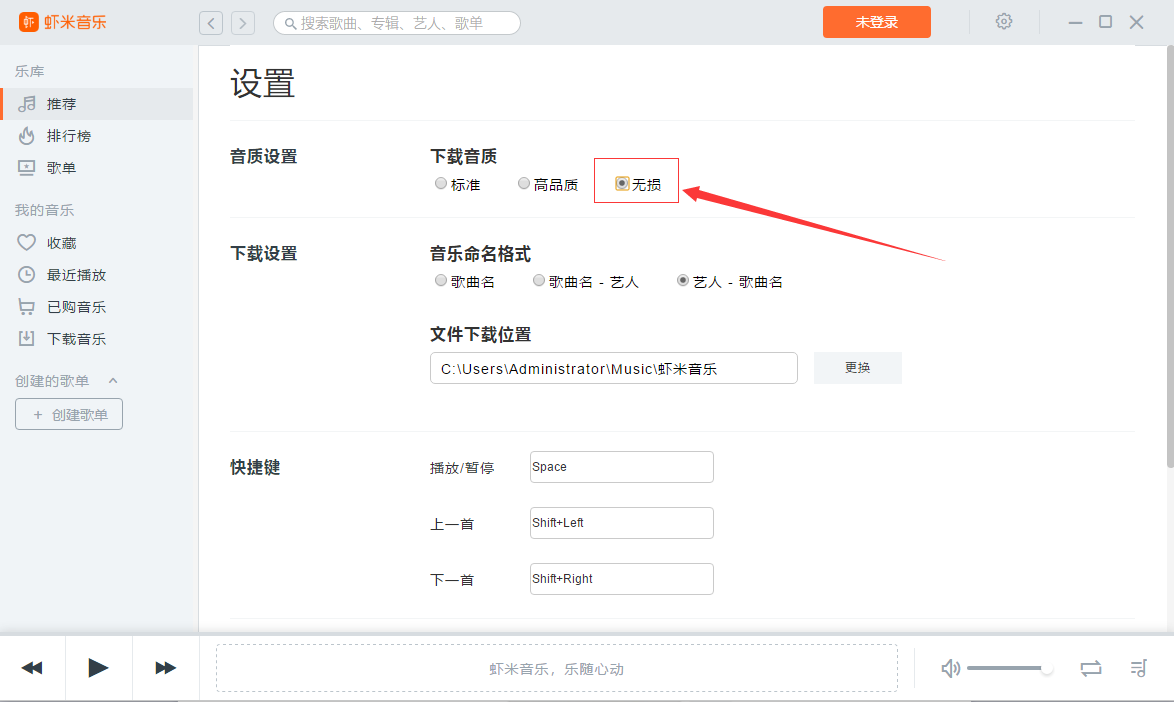Image resolution: width=1174 pixels, height=702 pixels.
Task: Go back with the left arrow button
Action: [x=211, y=23]
